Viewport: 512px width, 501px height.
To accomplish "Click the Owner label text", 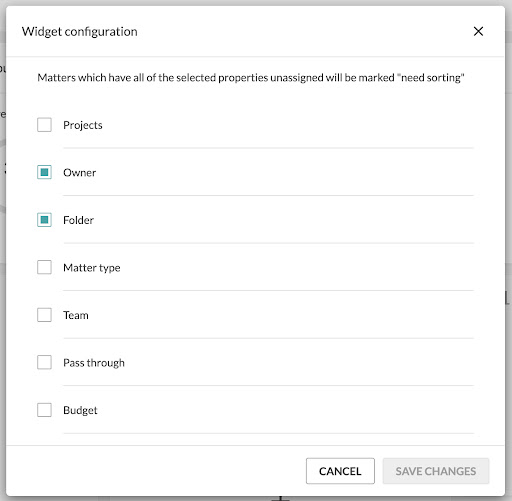I will [80, 173].
